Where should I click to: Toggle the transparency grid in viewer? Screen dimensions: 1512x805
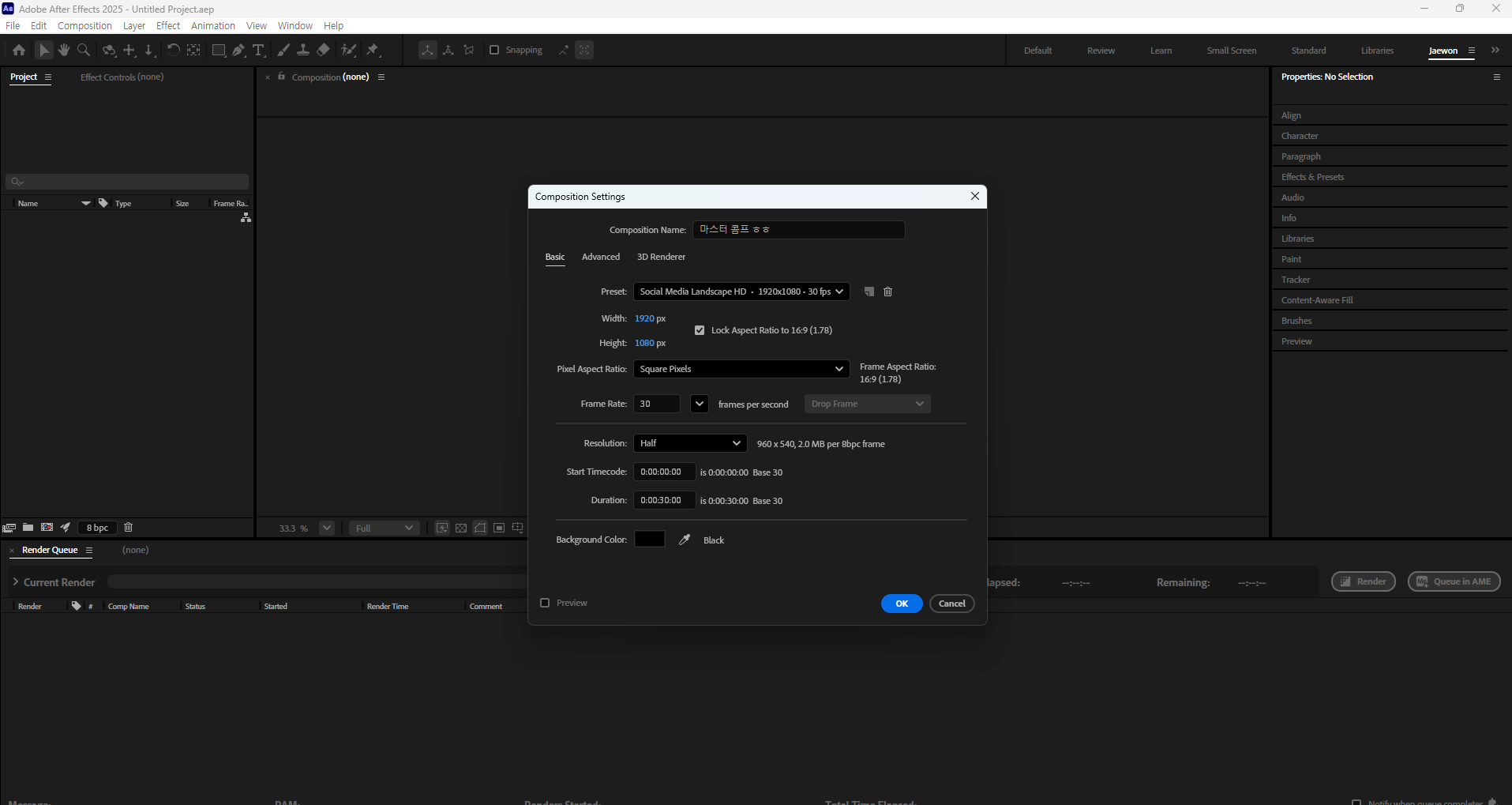pos(461,528)
